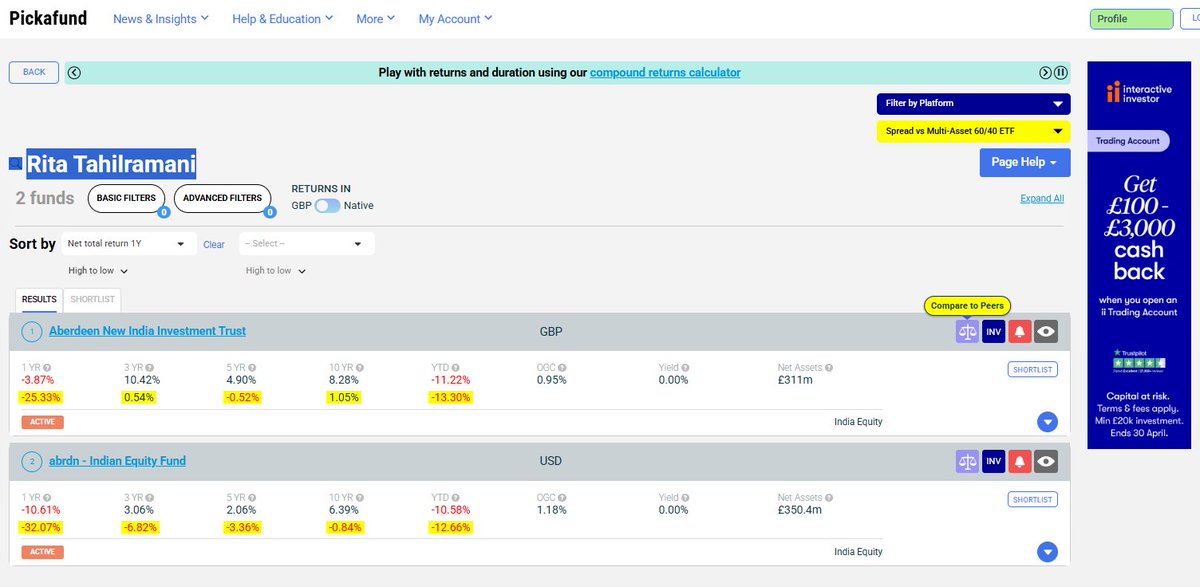Click Expand All link
The width and height of the screenshot is (1200, 587).
[x=1042, y=198]
